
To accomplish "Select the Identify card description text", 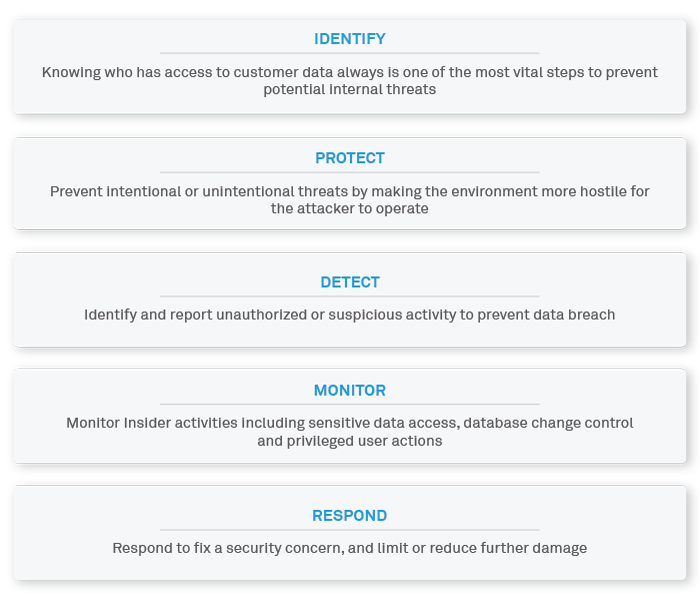I will point(349,80).
